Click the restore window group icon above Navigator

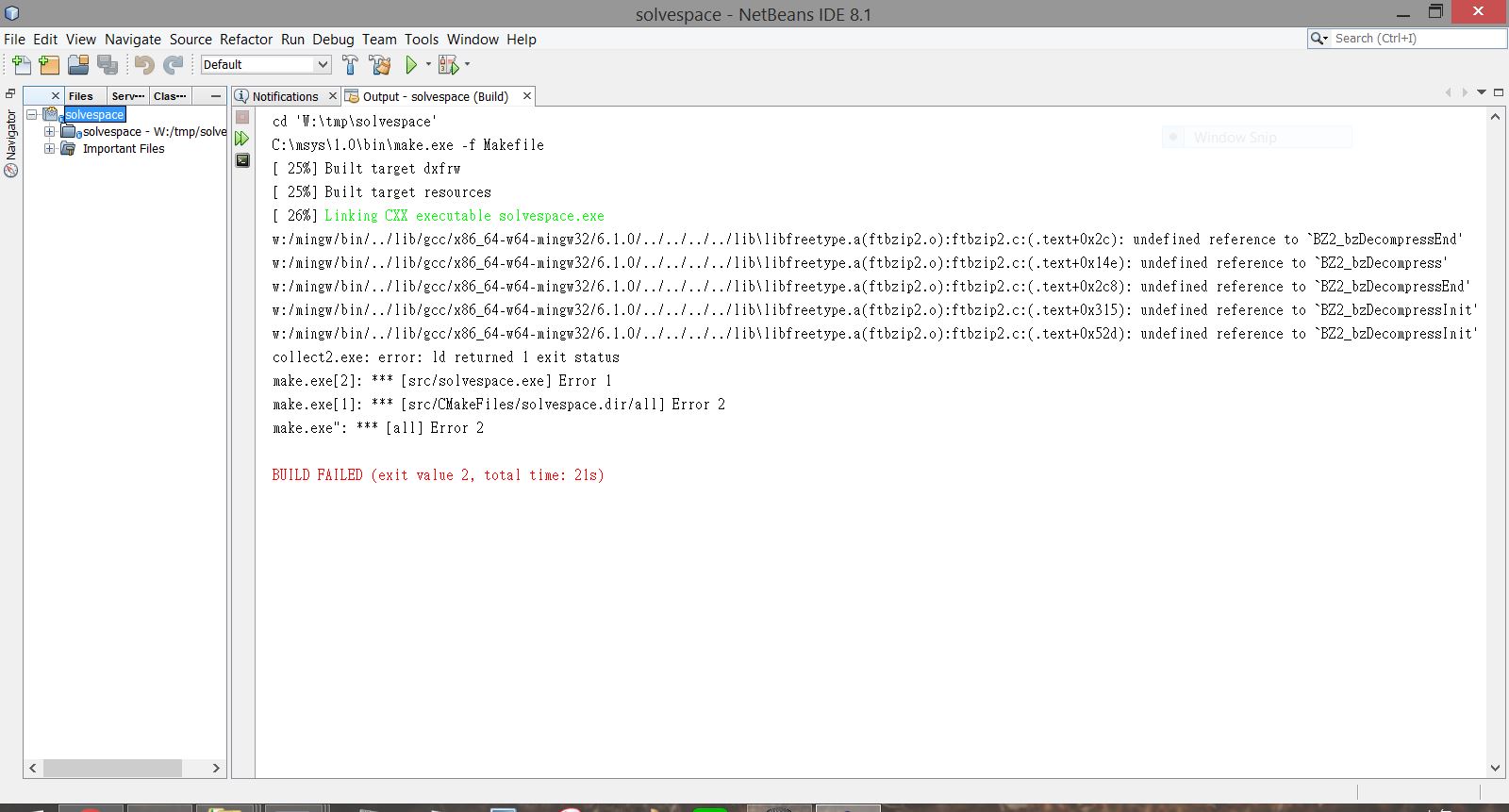point(9,93)
